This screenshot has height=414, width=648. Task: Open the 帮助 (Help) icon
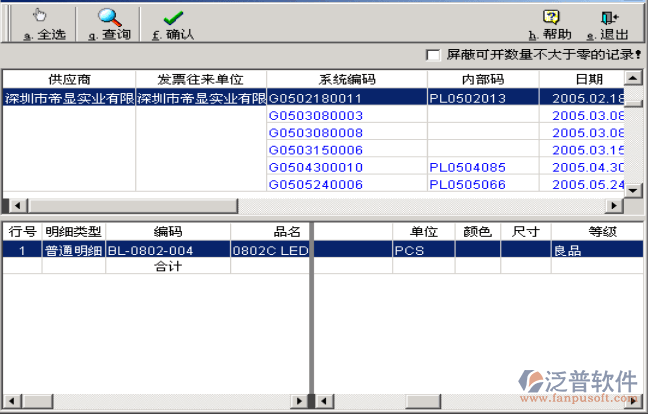[550, 16]
